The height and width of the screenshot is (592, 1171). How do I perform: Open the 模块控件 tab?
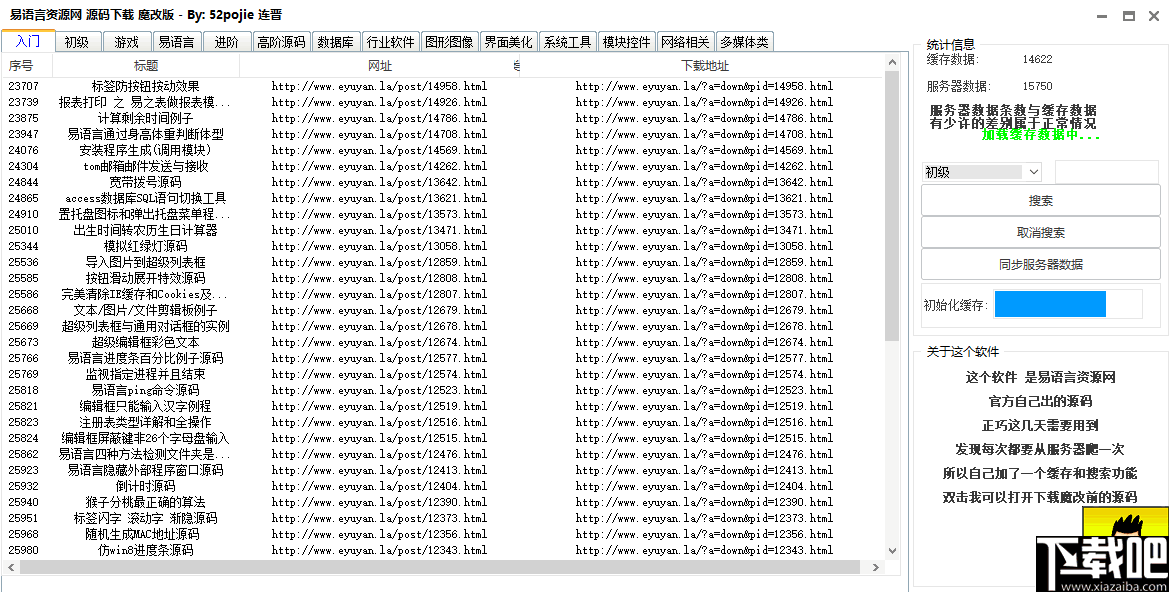[x=627, y=43]
